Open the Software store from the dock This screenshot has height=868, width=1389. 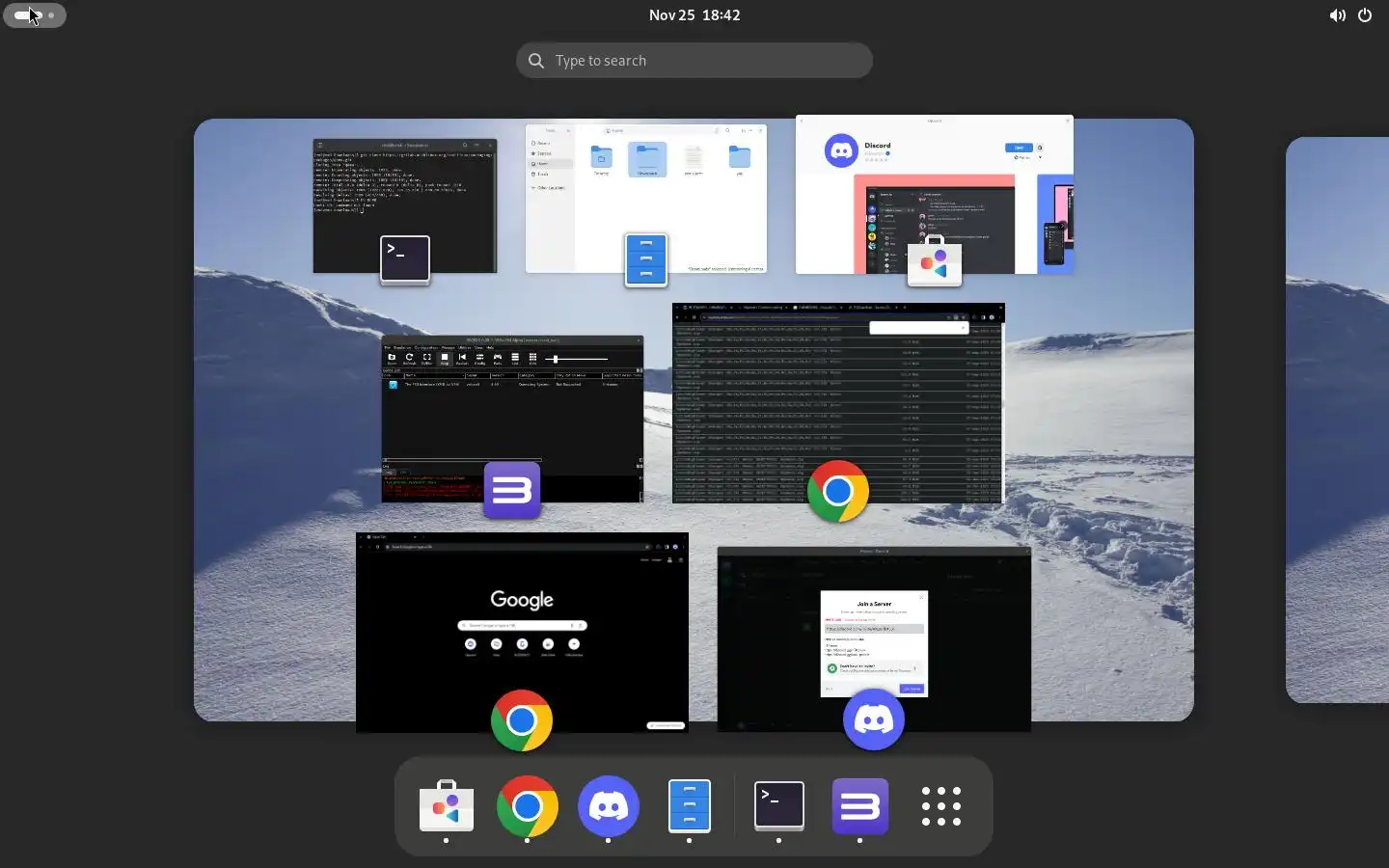point(446,806)
